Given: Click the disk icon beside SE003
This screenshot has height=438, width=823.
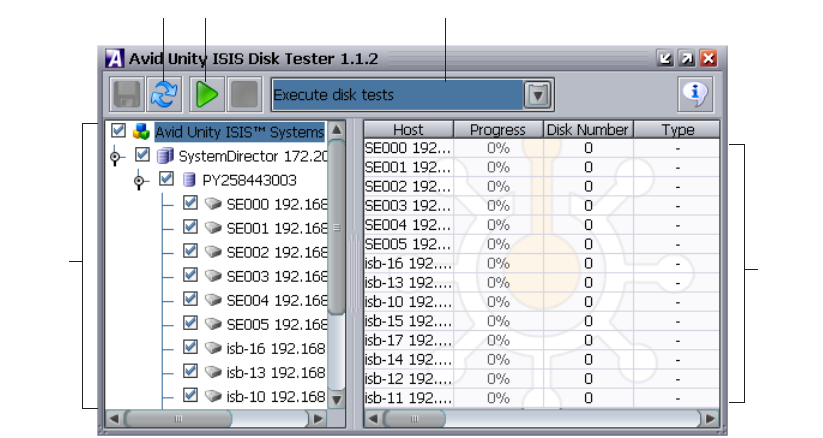Looking at the screenshot, I should point(213,276).
